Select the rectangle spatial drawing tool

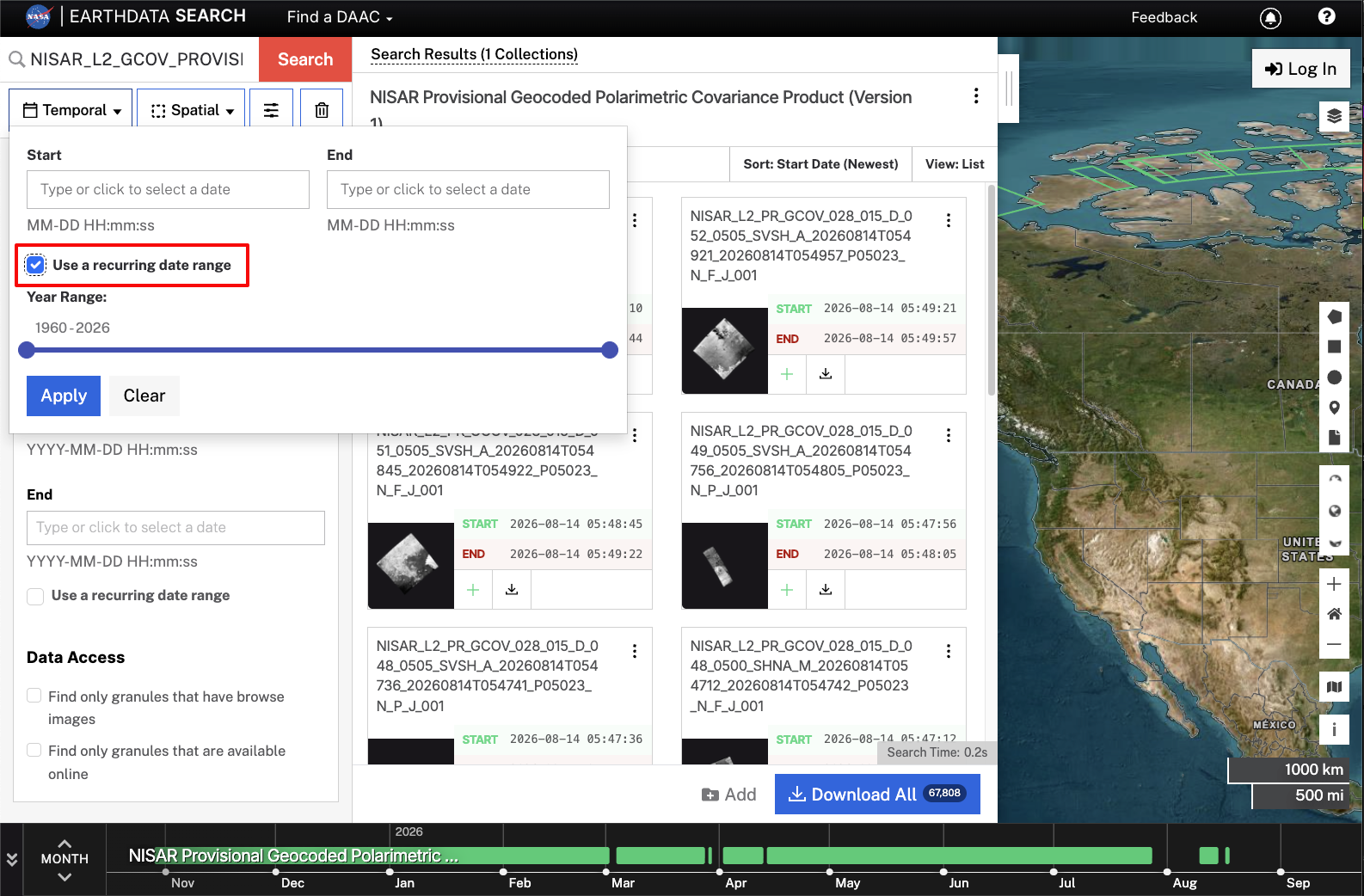tap(1334, 347)
